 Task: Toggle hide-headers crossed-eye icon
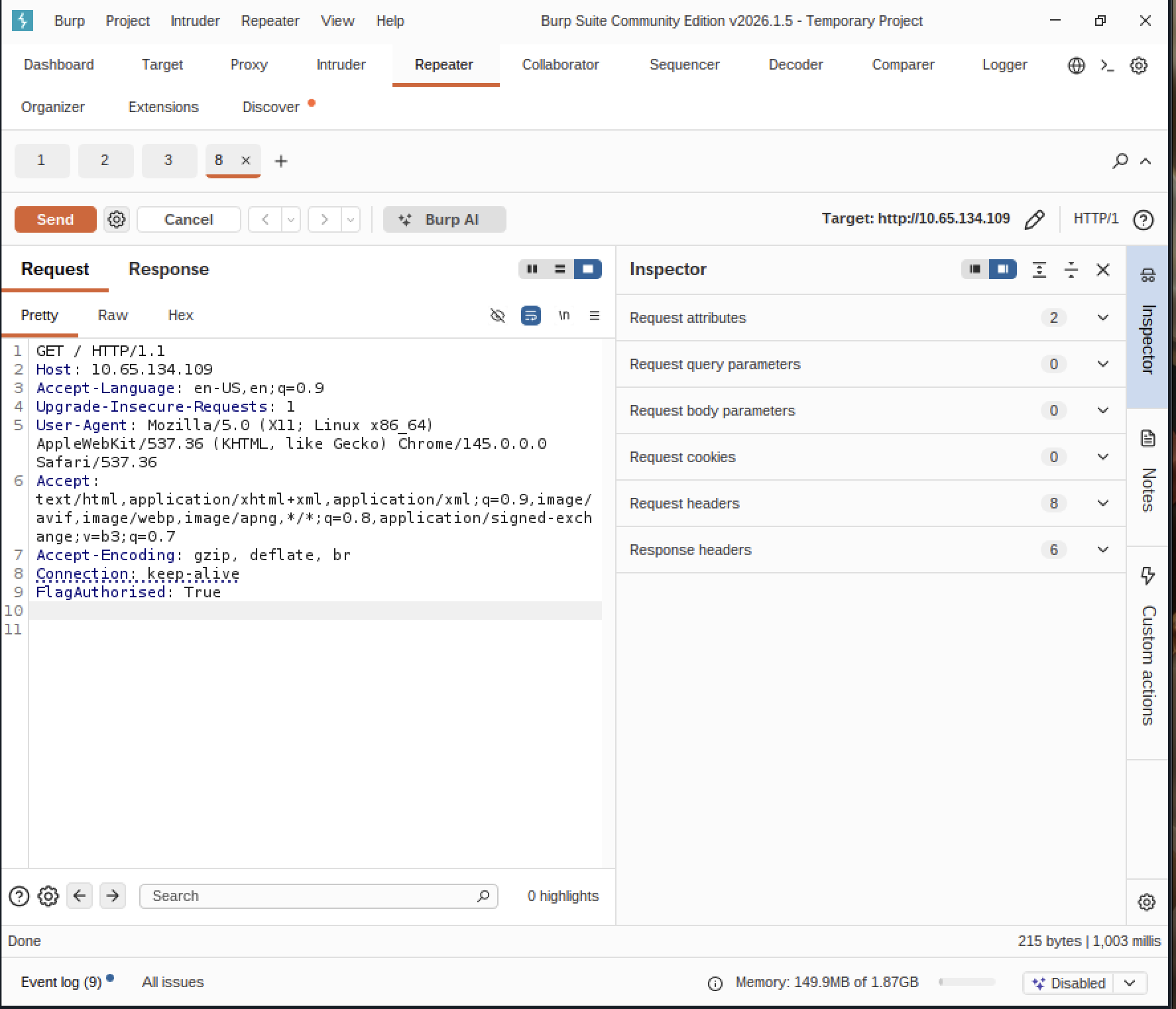pos(497,316)
